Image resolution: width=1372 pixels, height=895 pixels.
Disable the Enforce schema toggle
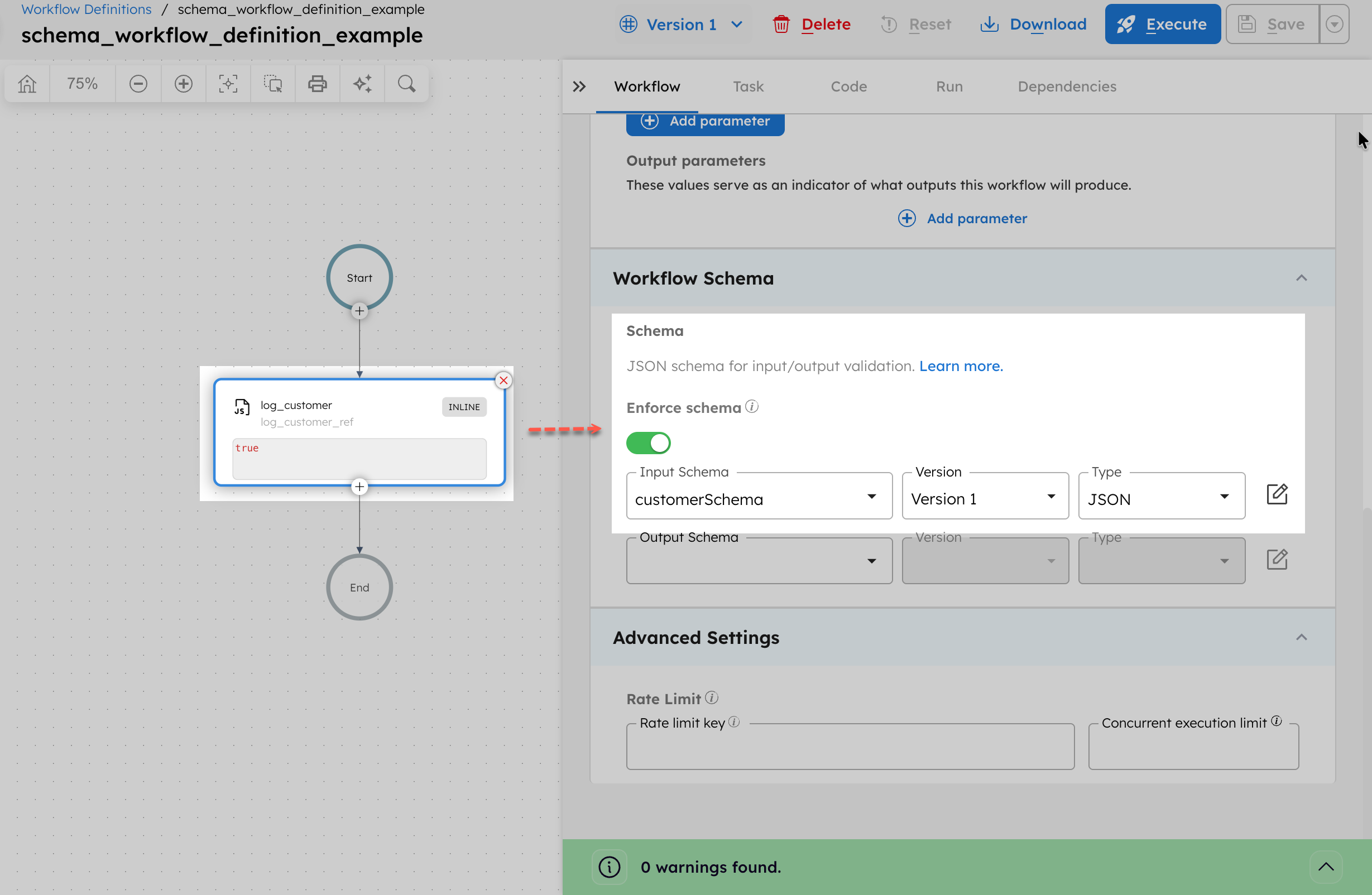(x=648, y=442)
